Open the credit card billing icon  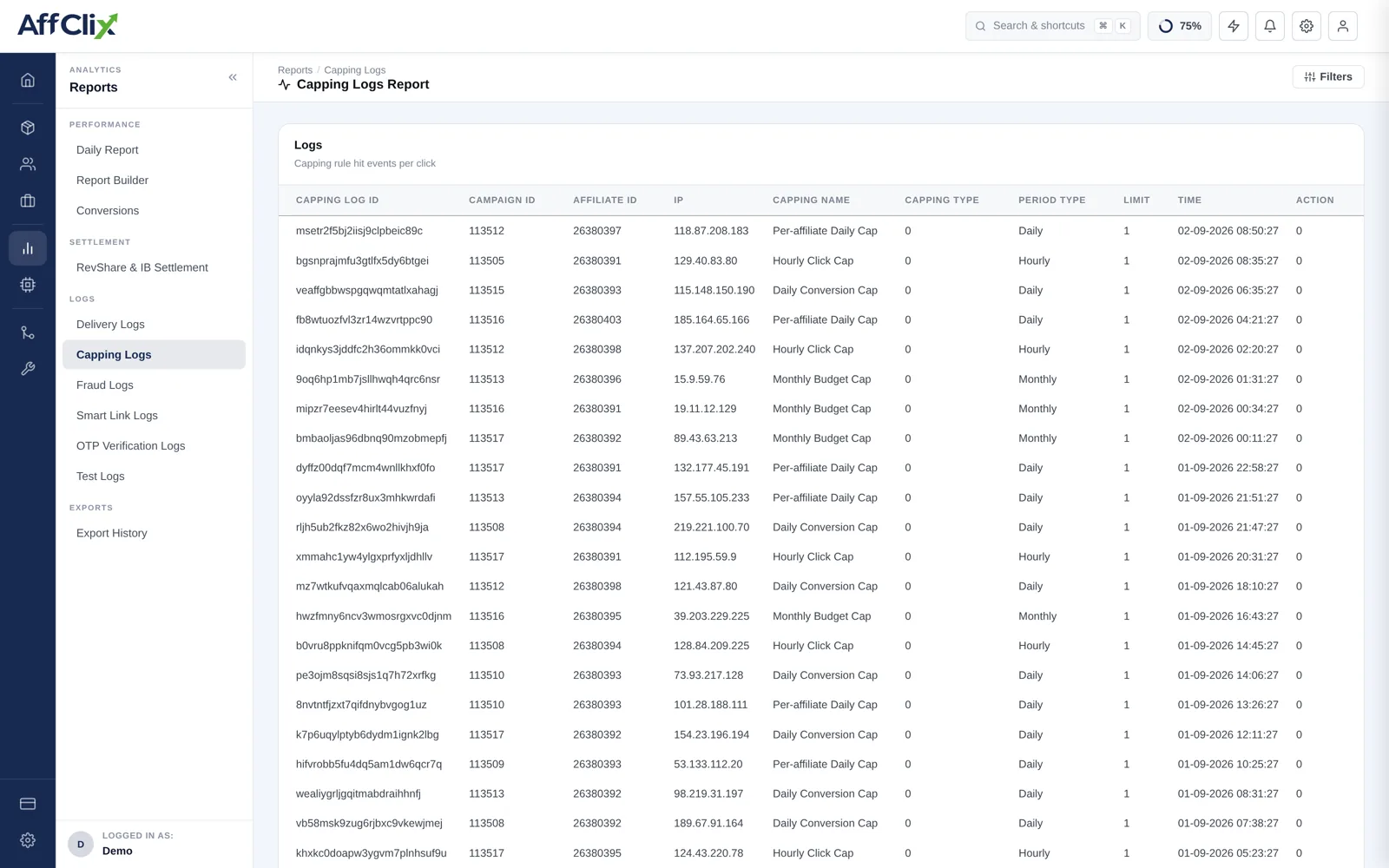click(x=28, y=804)
